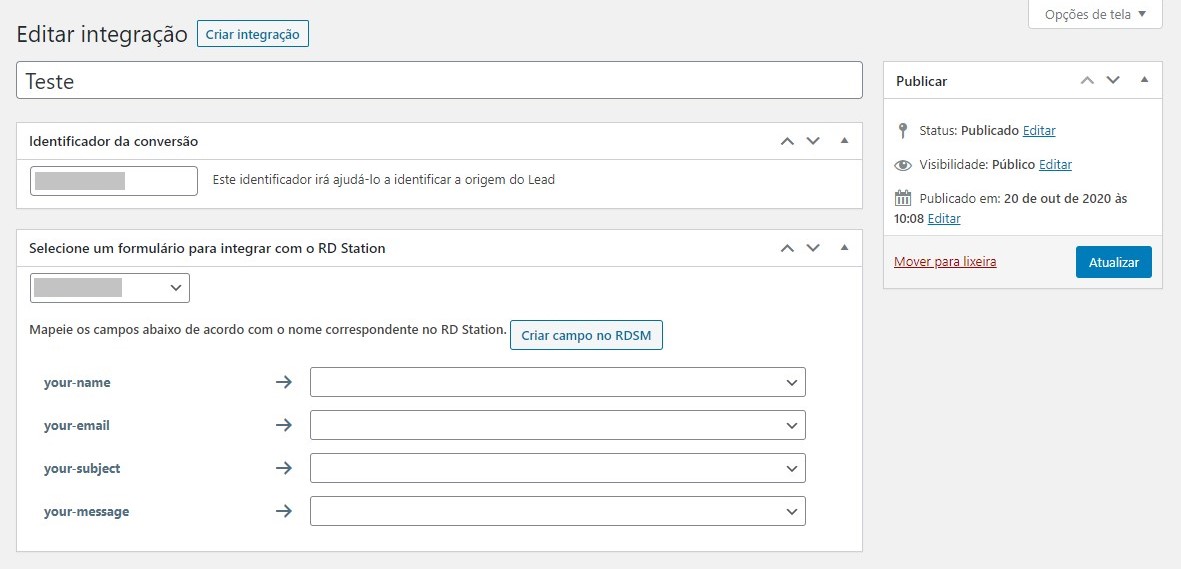Viewport: 1181px width, 569px height.
Task: Click the conversion identifier input field
Action: click(x=114, y=181)
